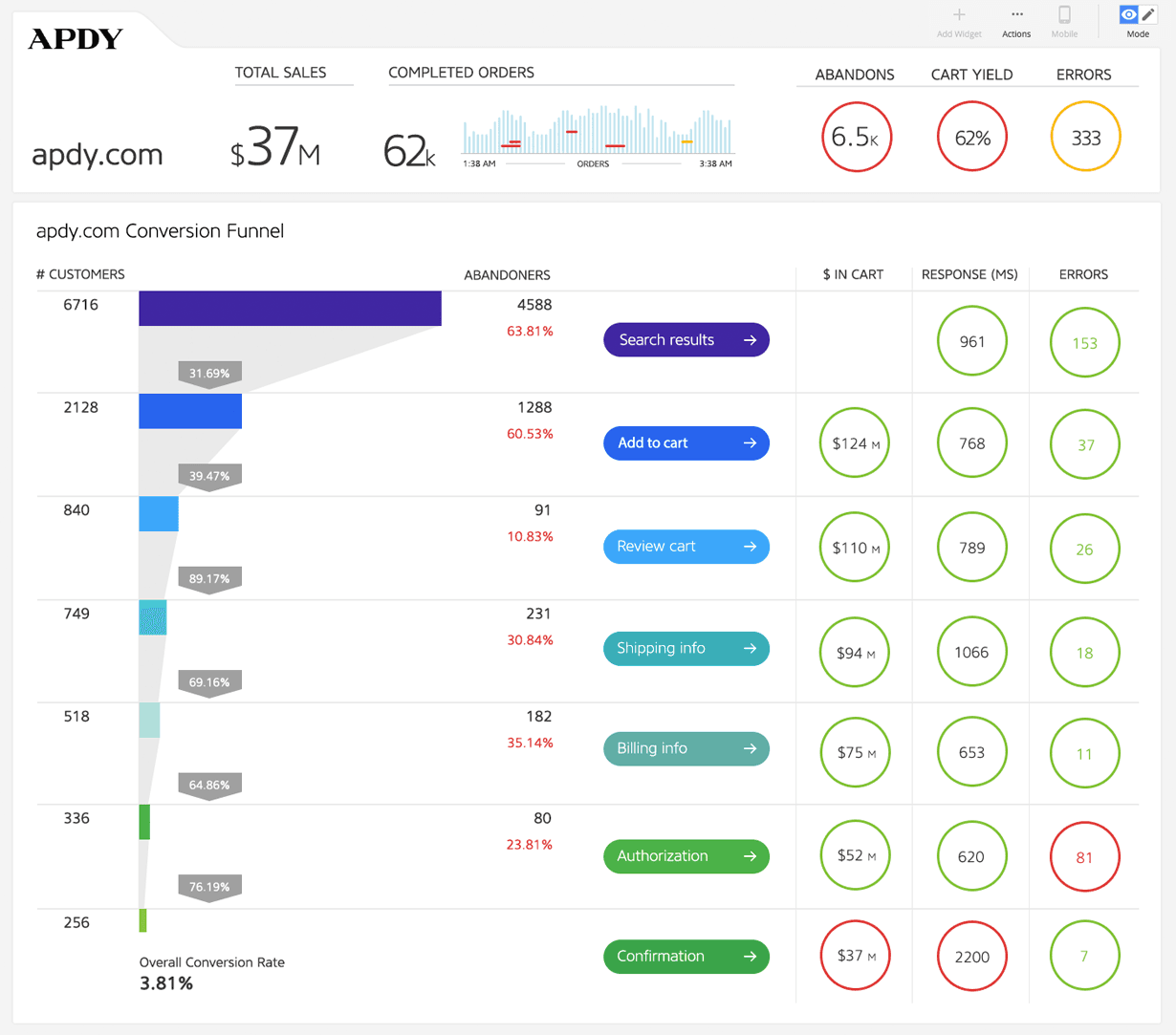Viewport: 1176px width, 1035px height.
Task: Click the apdy.com Conversion Funnel title
Action: coord(160,231)
